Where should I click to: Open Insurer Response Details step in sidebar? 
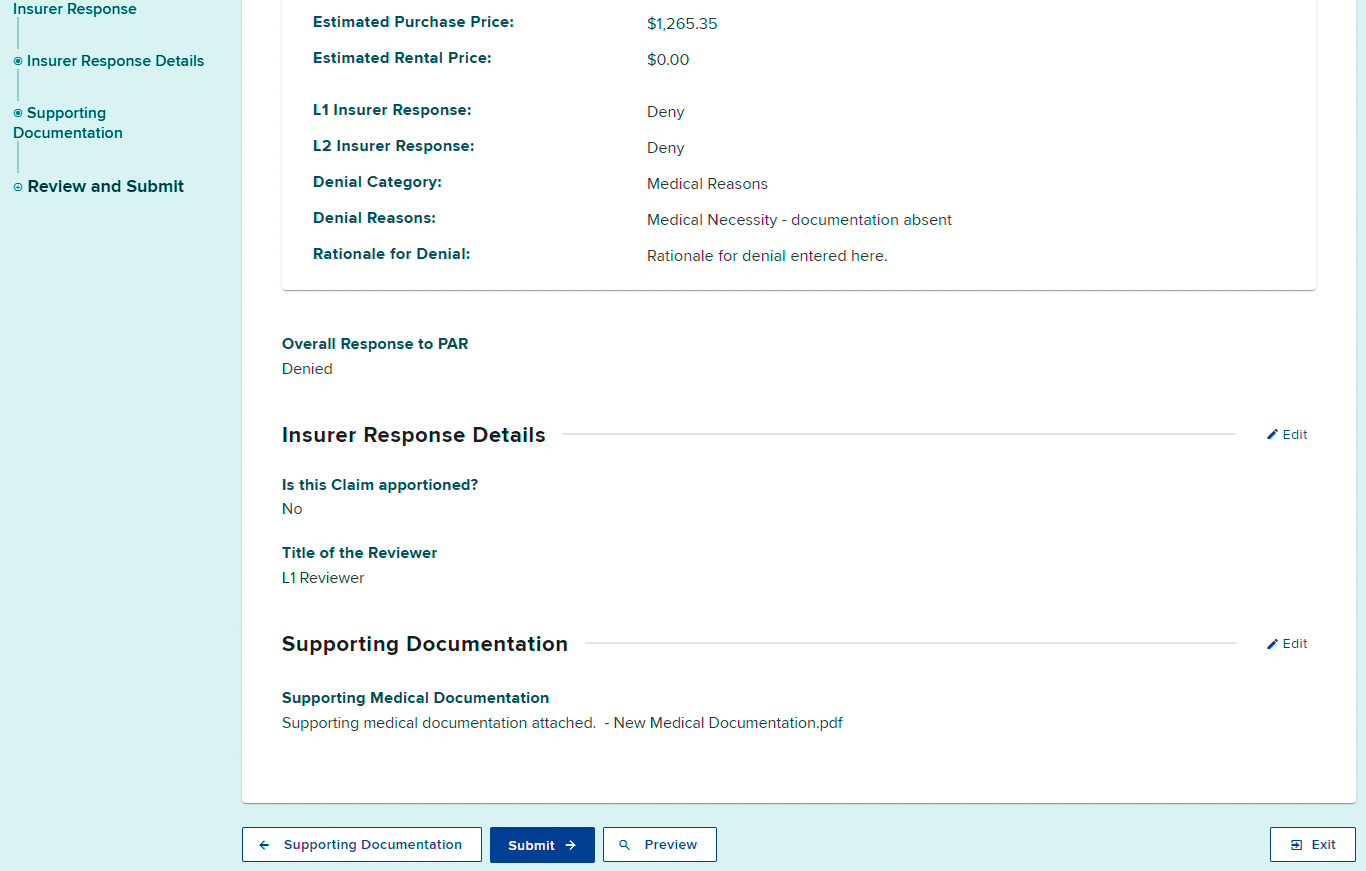pyautogui.click(x=115, y=61)
